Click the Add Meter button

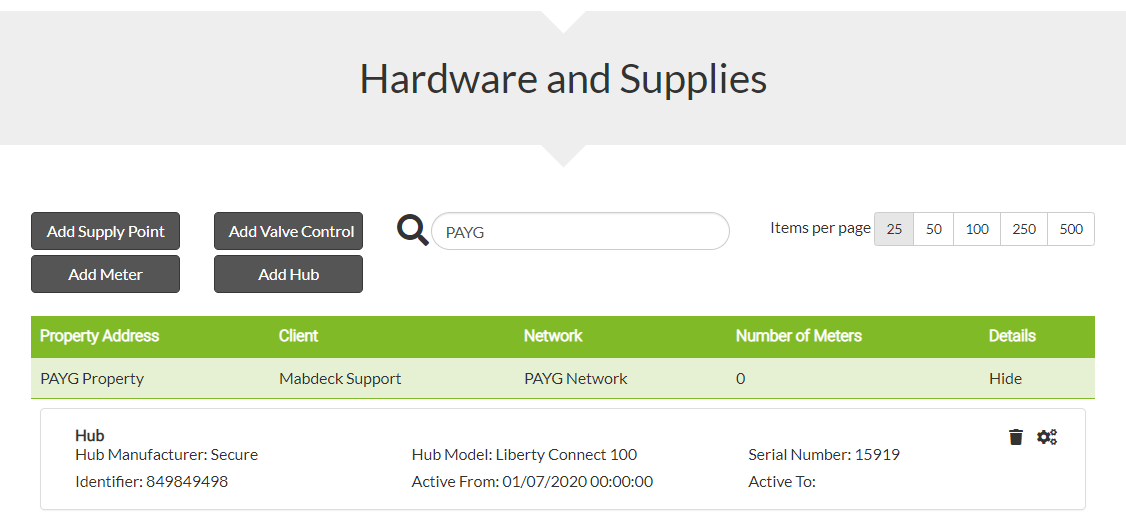(x=106, y=274)
